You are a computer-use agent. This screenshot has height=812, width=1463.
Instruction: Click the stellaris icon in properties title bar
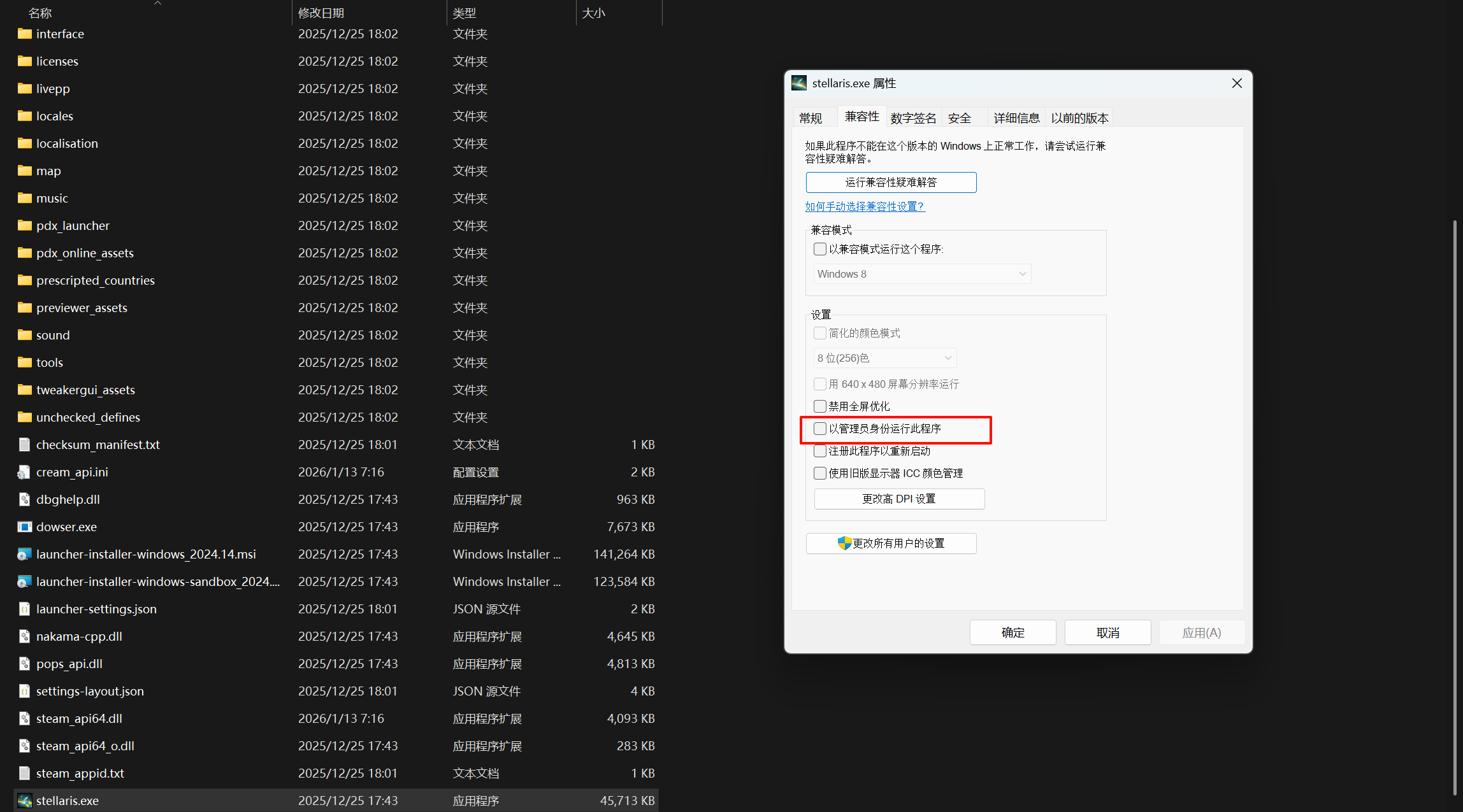click(799, 83)
